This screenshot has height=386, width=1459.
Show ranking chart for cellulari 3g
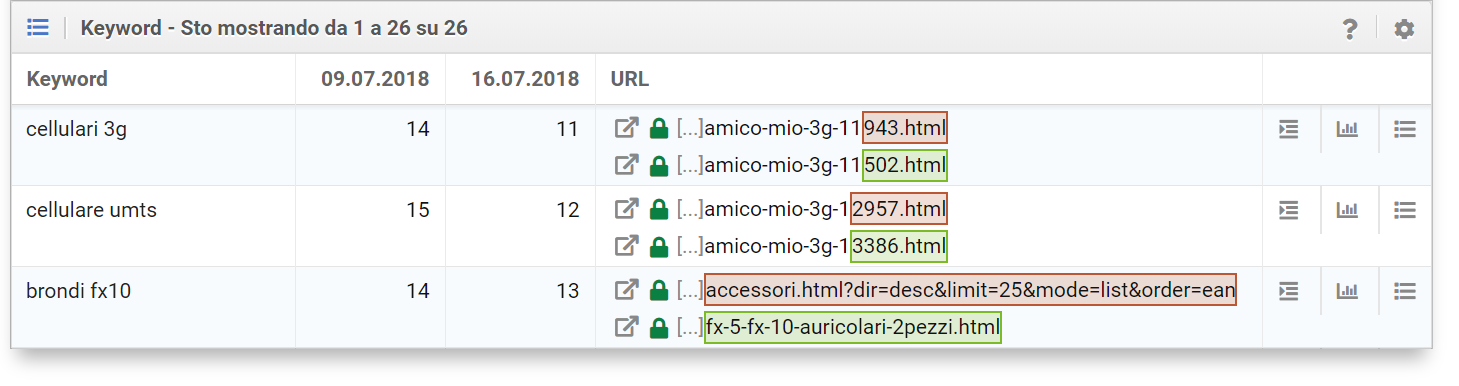tap(1348, 129)
